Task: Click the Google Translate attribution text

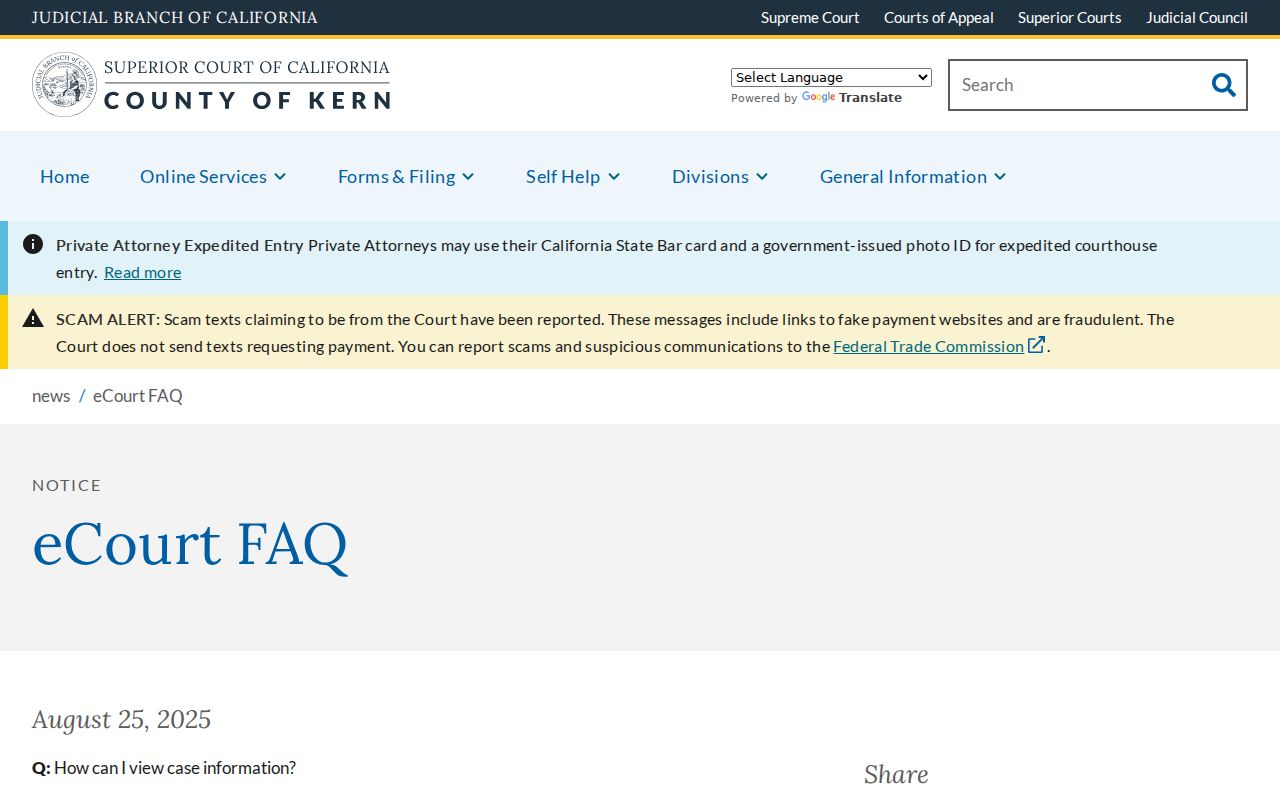Action: (x=816, y=98)
